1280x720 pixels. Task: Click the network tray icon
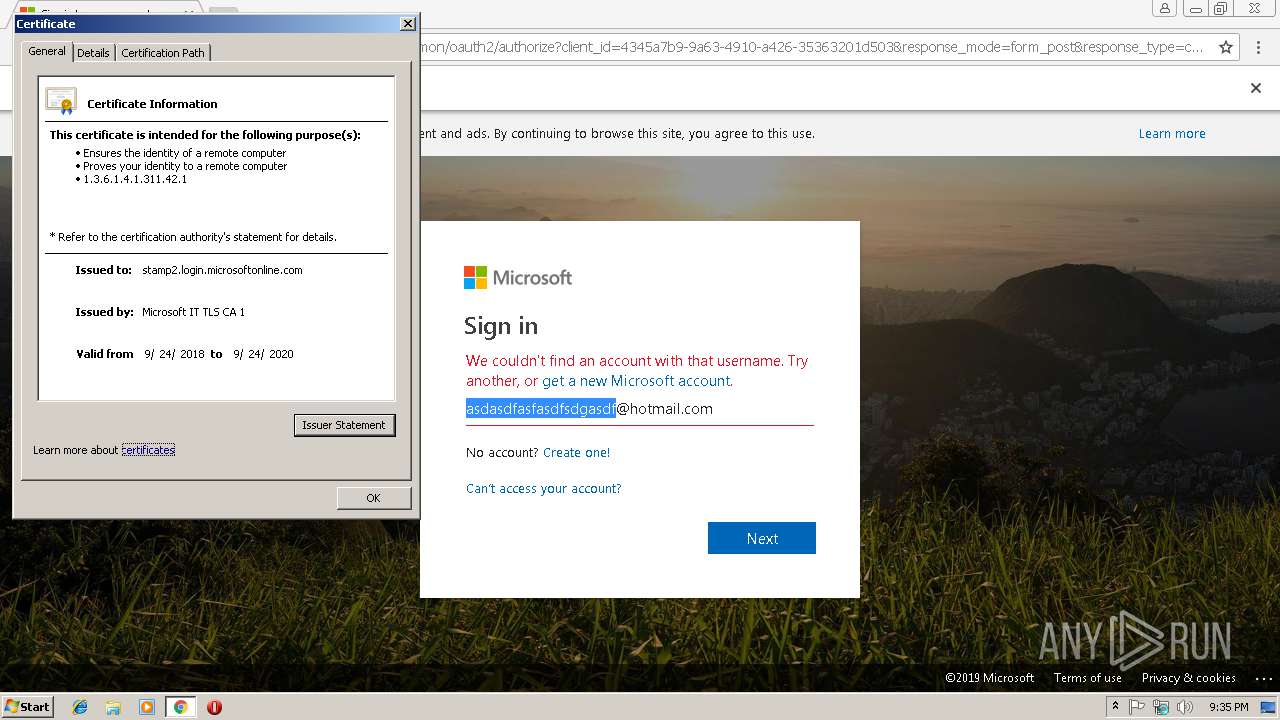pos(1161,707)
